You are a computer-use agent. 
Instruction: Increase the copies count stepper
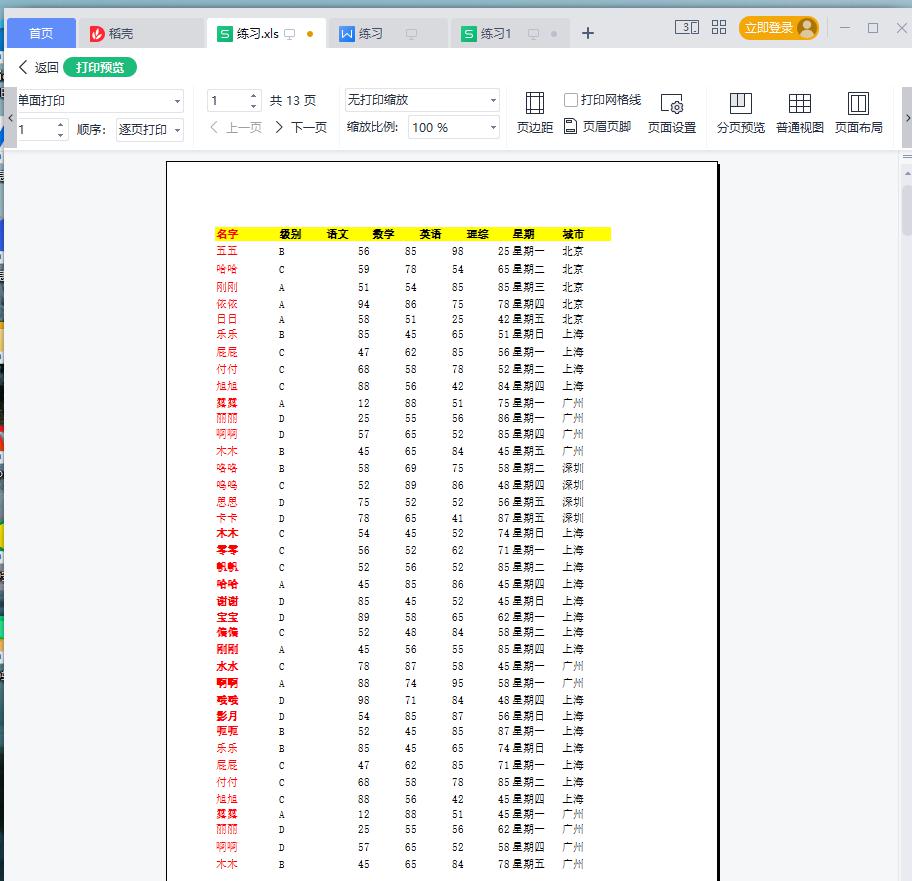coord(60,124)
